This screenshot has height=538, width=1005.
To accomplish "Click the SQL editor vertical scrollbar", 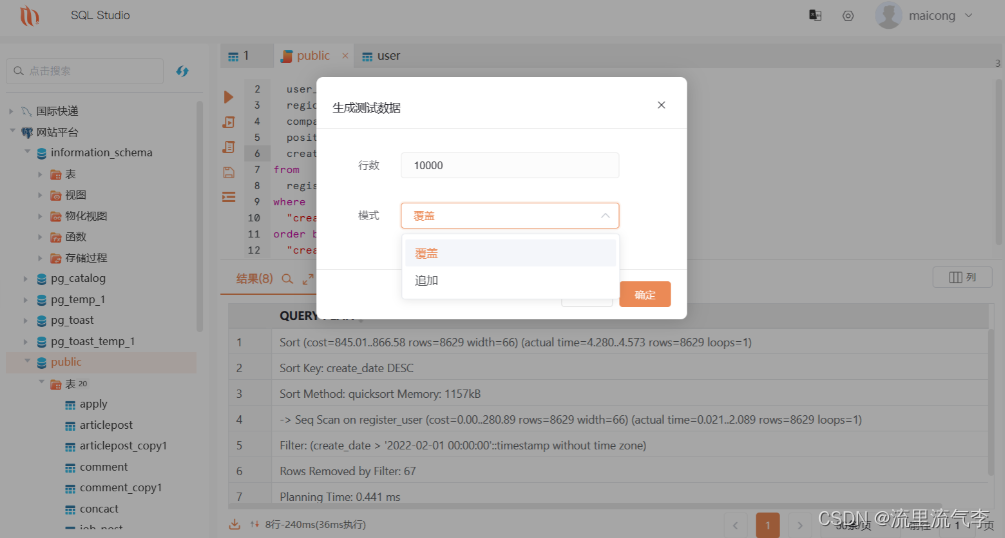I will pyautogui.click(x=998, y=162).
